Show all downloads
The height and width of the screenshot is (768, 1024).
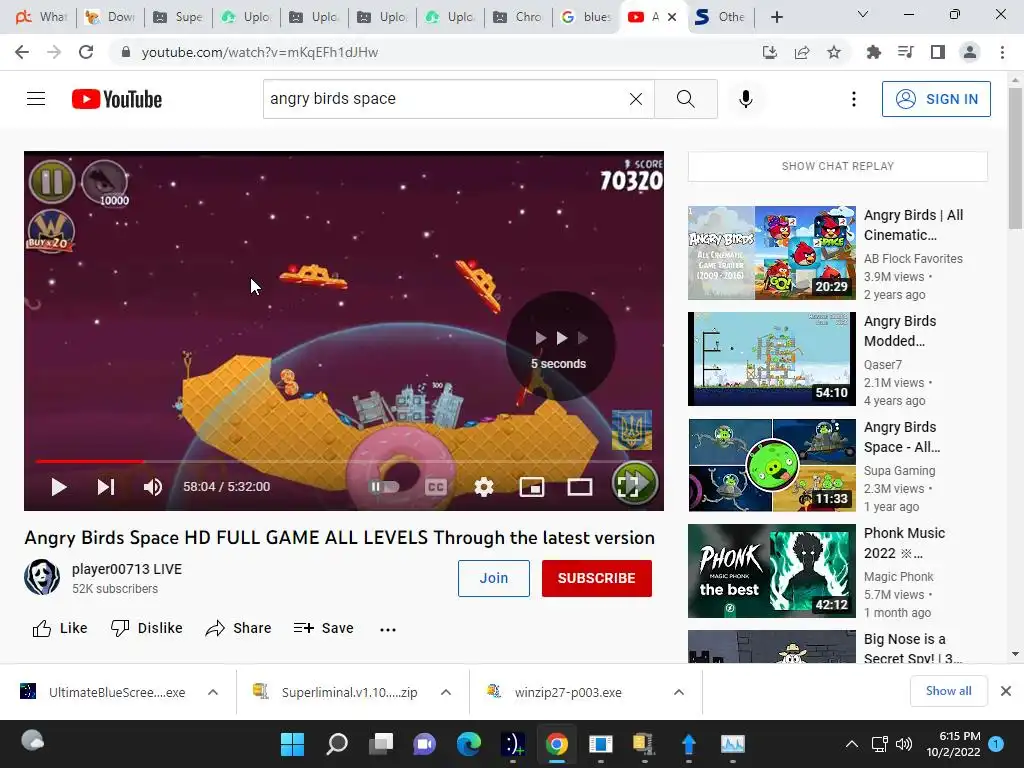[948, 691]
